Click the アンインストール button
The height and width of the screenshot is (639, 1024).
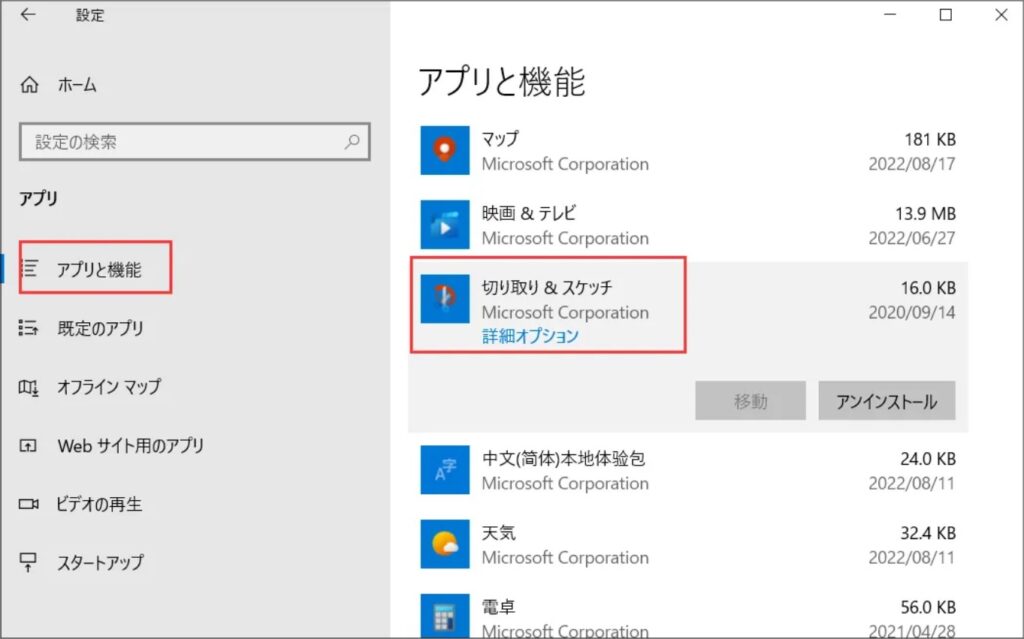coord(886,400)
